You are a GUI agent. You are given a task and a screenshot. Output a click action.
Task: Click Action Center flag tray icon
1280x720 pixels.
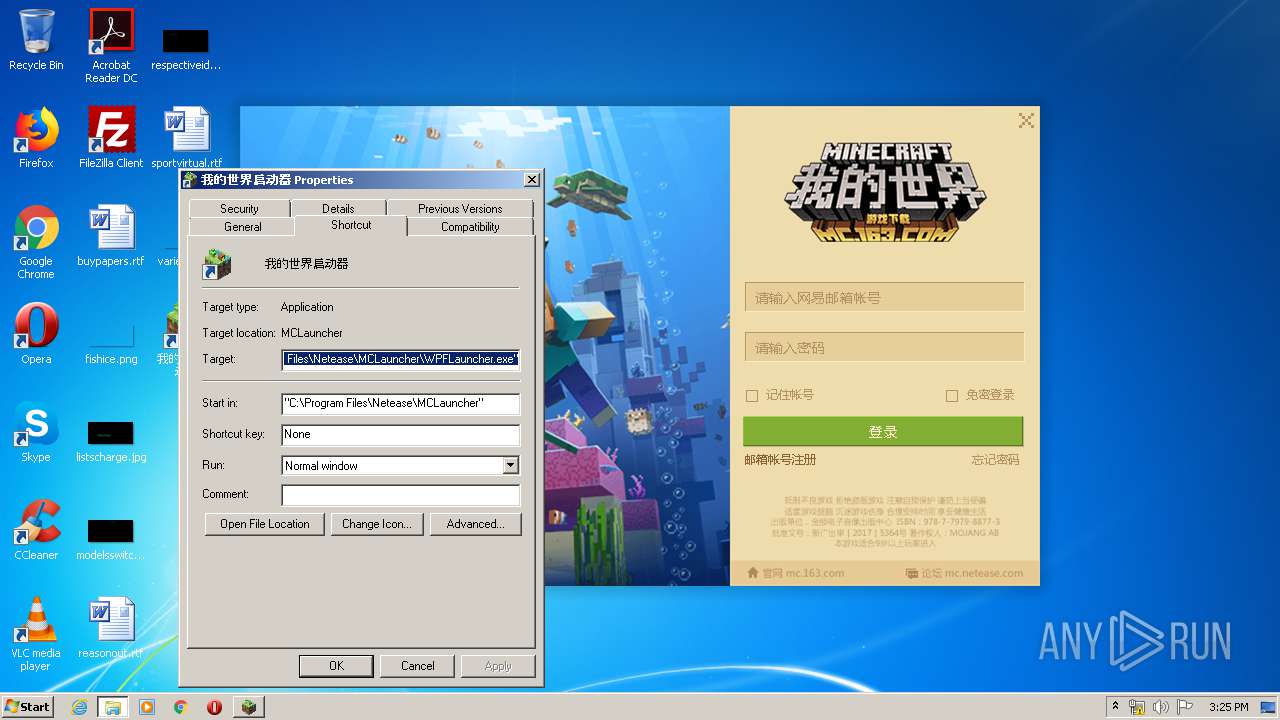(1184, 707)
